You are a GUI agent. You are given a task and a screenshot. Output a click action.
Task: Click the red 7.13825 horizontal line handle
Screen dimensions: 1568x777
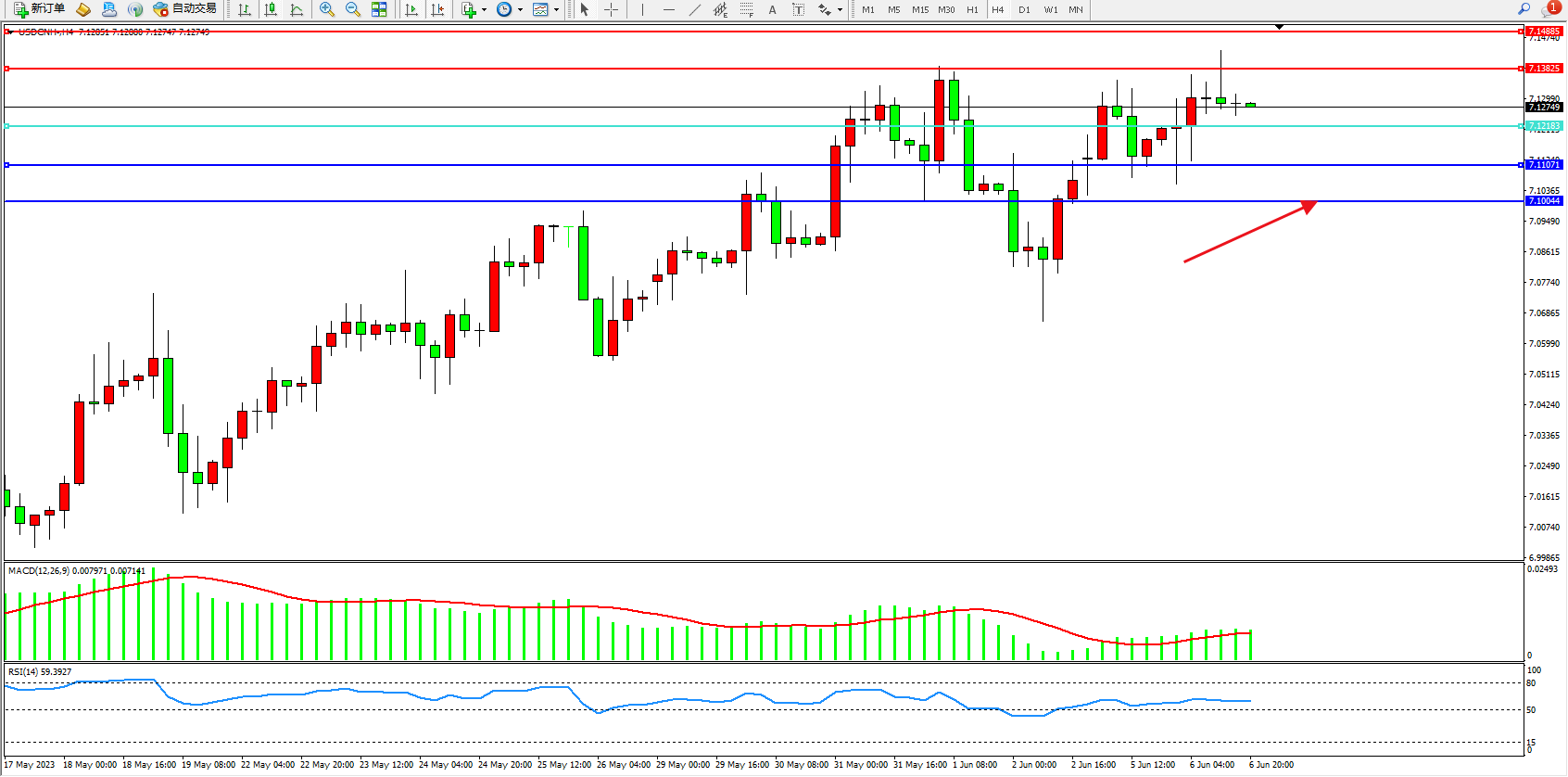7,69
